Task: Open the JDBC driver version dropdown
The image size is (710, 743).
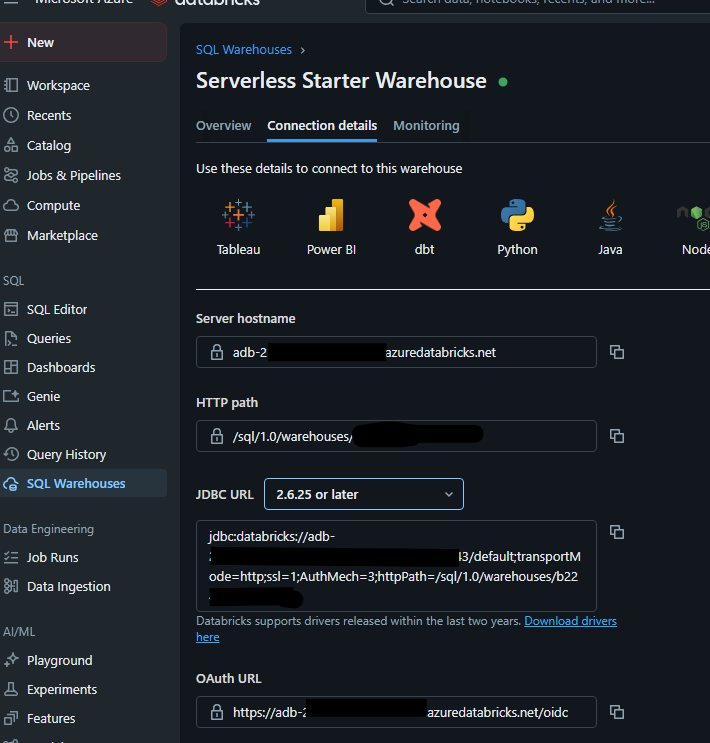Action: pos(364,494)
